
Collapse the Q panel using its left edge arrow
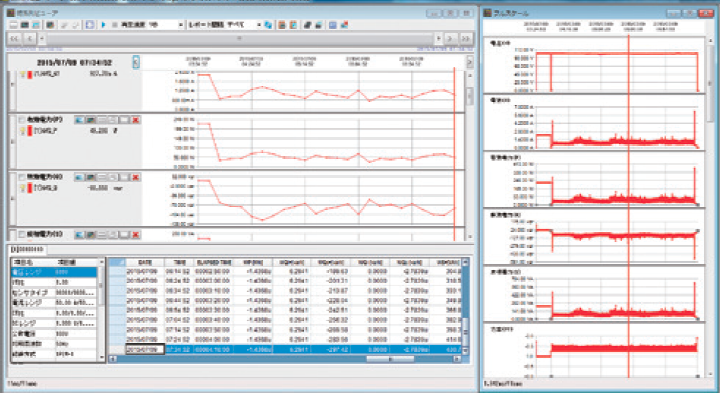pyautogui.click(x=12, y=199)
